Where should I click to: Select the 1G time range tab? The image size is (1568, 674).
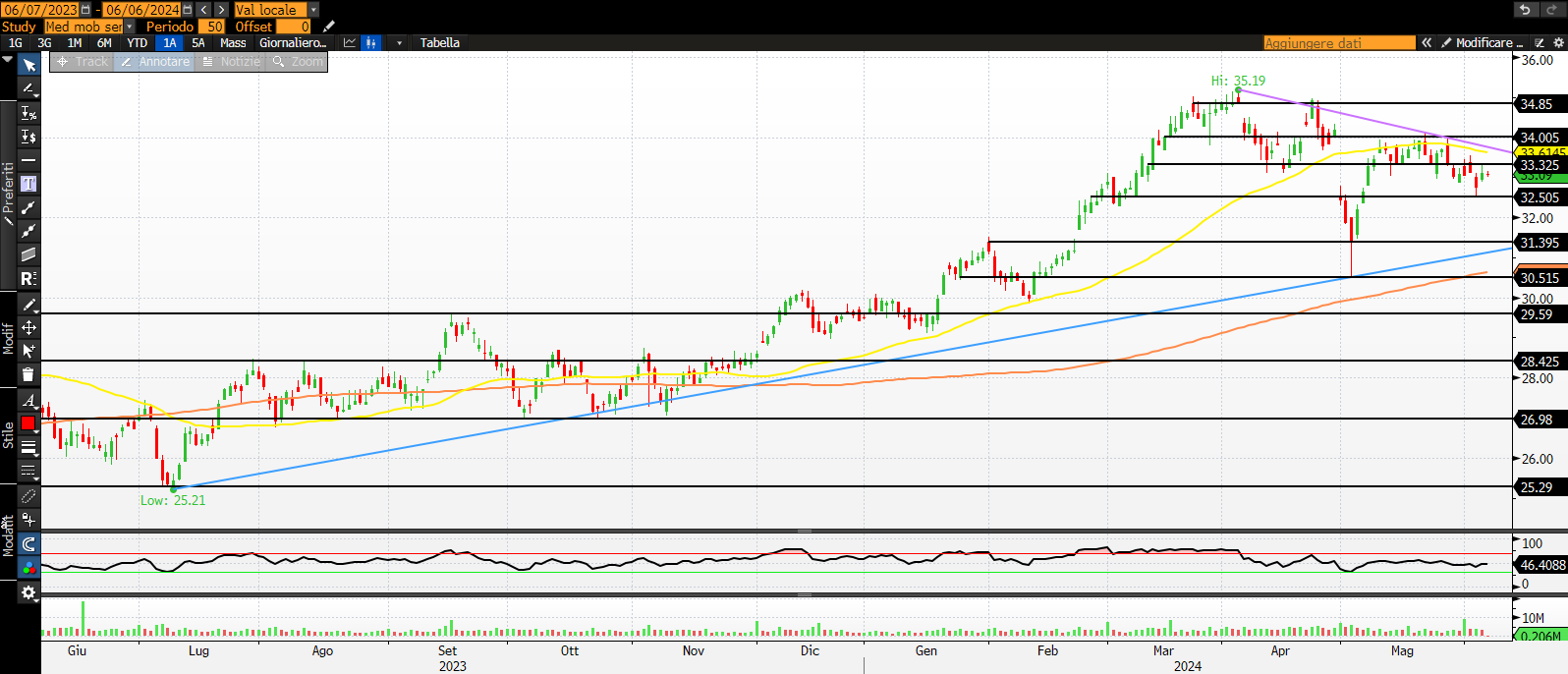click(x=16, y=43)
